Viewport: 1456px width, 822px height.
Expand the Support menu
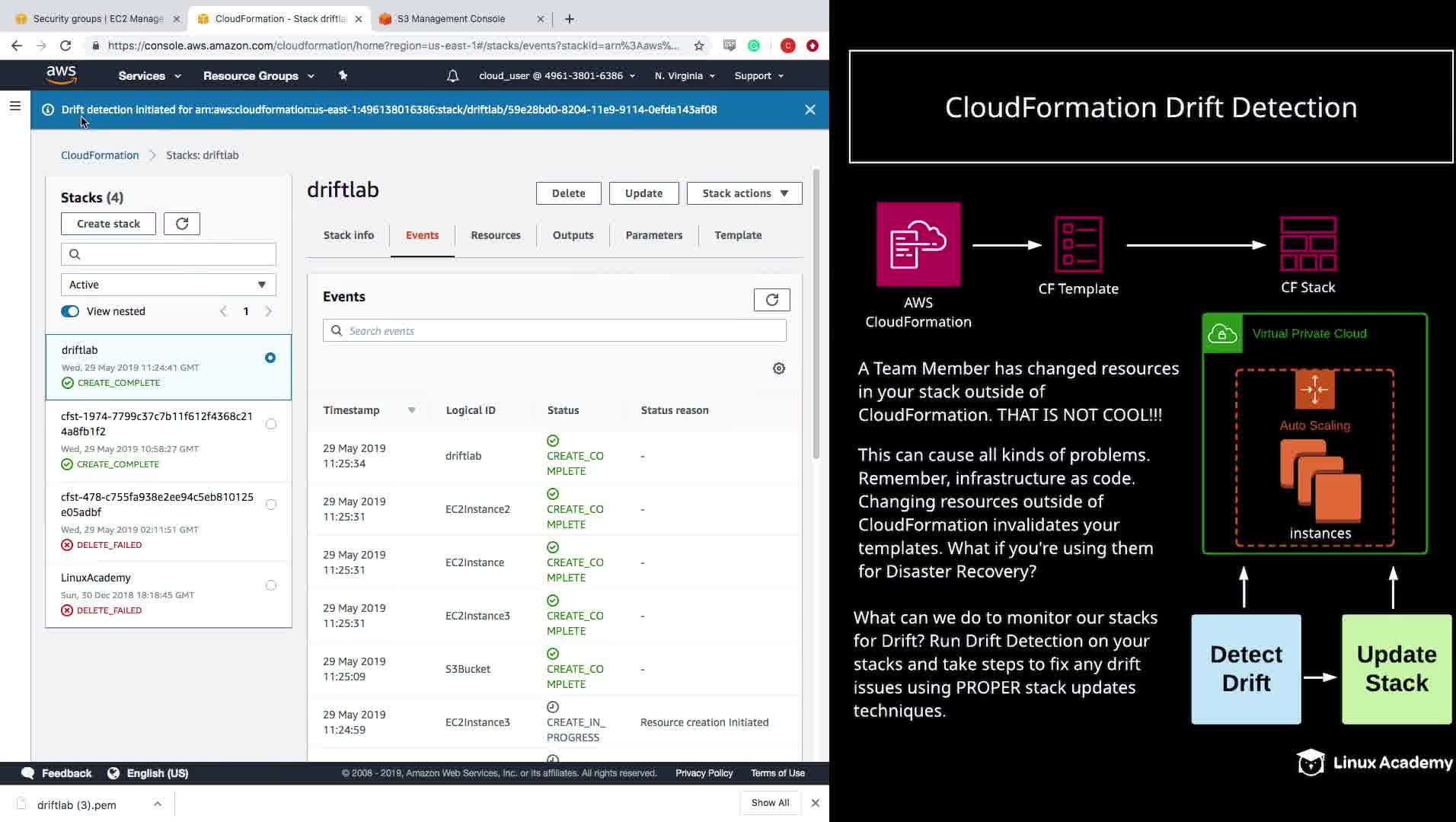click(758, 75)
